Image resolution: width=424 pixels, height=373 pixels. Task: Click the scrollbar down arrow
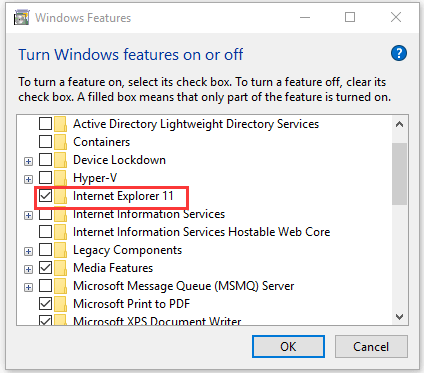[399, 317]
